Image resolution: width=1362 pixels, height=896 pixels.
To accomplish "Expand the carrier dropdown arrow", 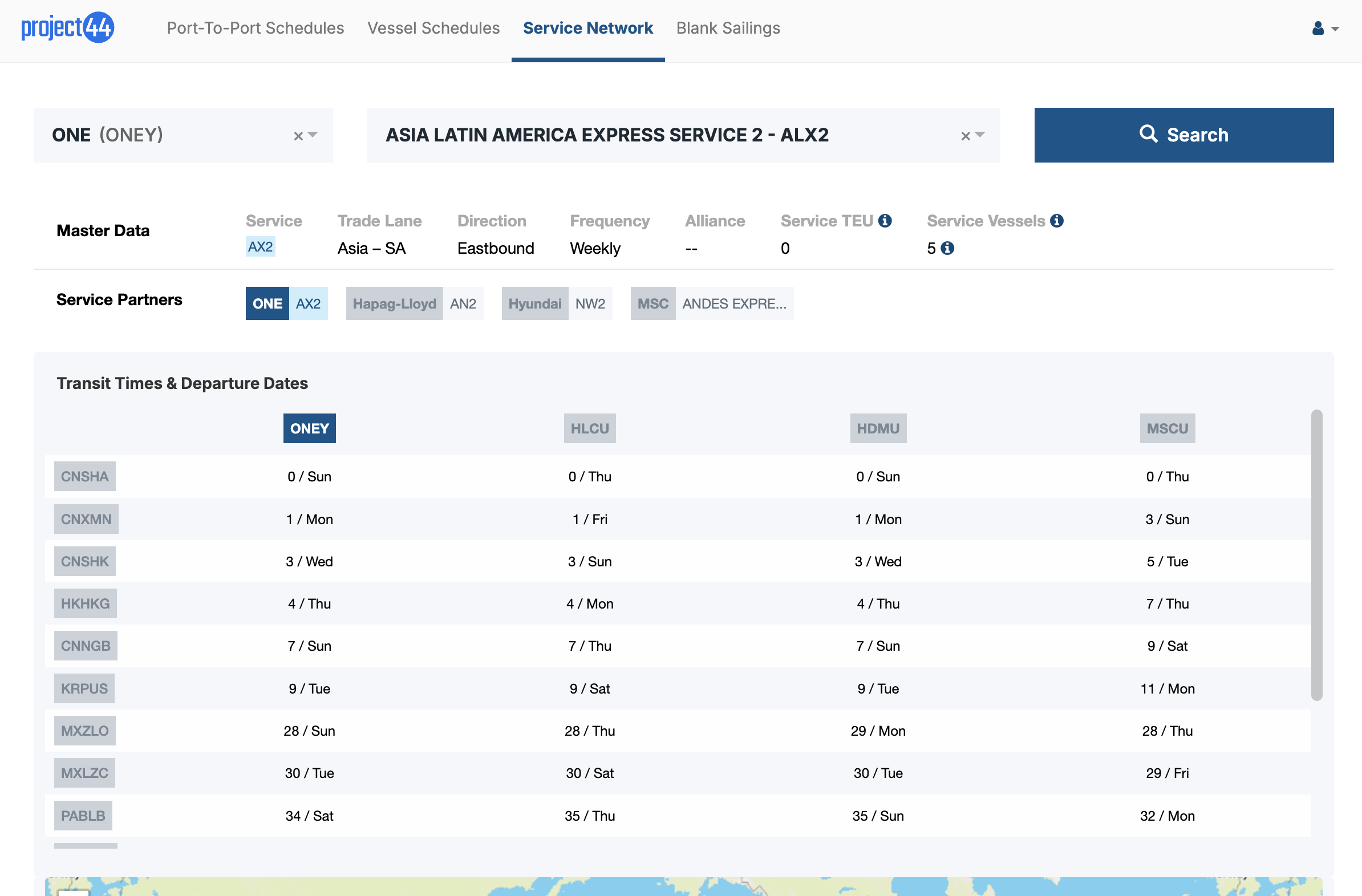I will click(x=313, y=135).
